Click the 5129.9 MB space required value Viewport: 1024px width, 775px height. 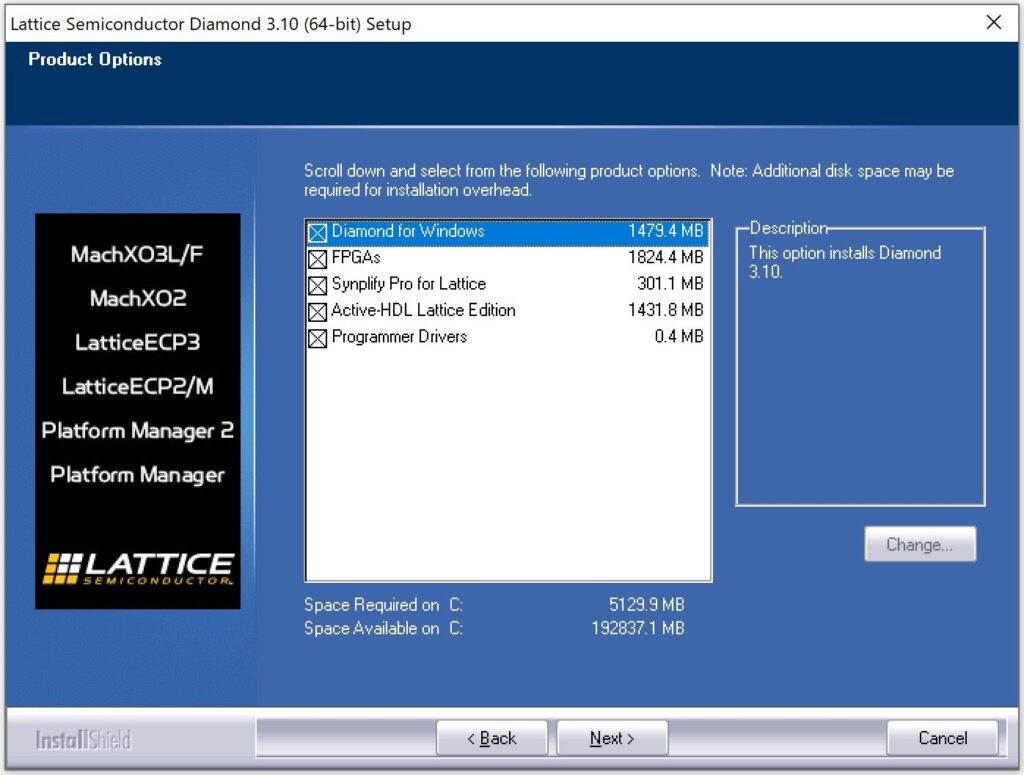click(647, 605)
